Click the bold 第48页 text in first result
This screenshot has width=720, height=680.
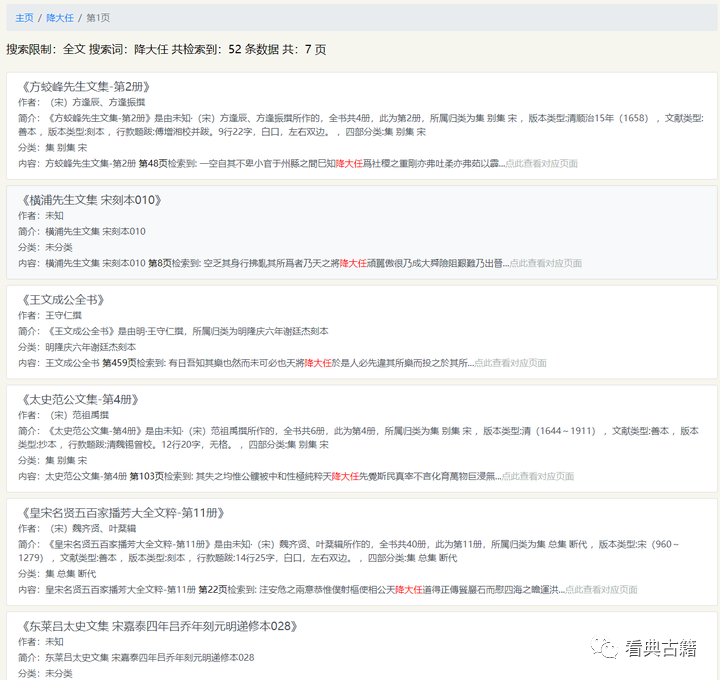coord(152,163)
